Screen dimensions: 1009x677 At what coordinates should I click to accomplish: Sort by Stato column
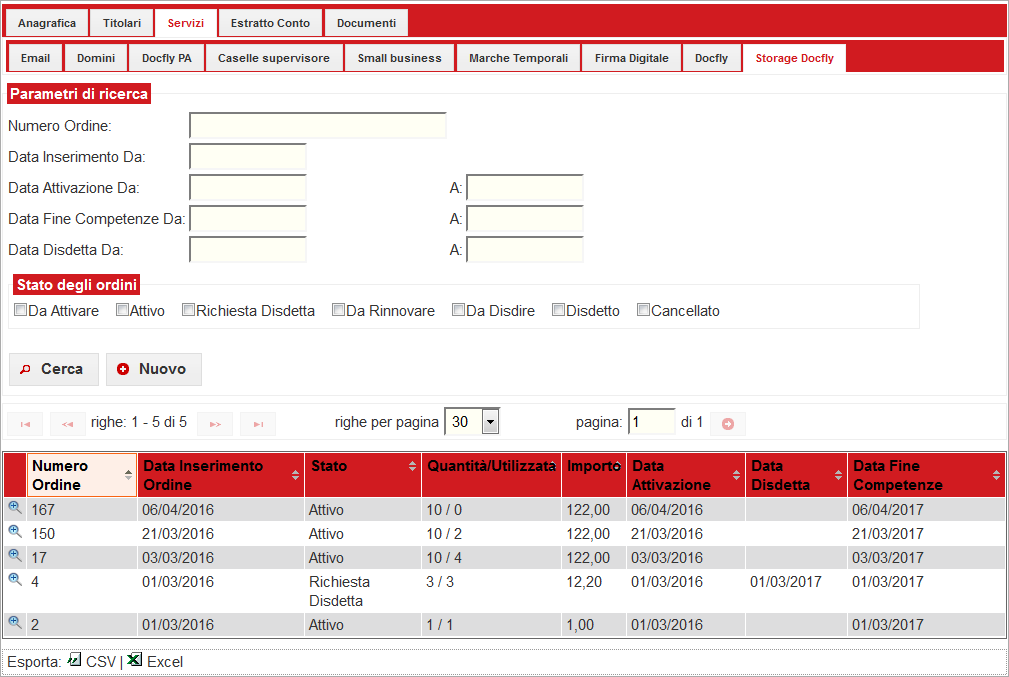coord(363,475)
